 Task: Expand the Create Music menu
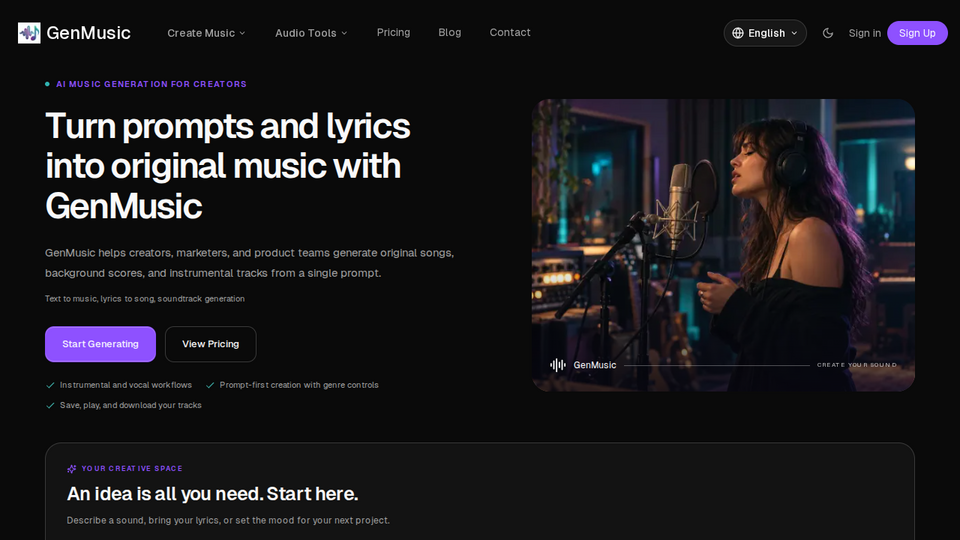pos(206,33)
